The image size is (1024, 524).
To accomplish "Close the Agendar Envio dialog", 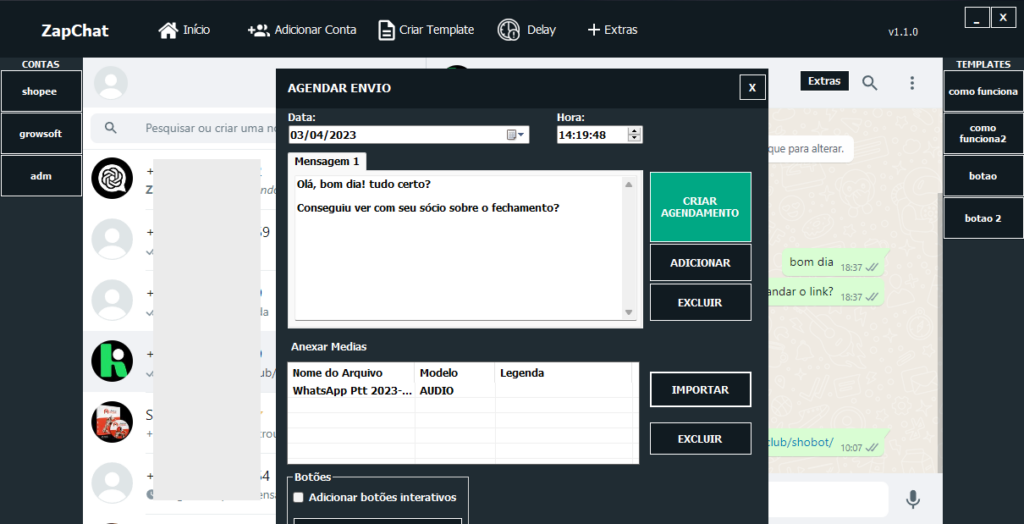I will (752, 88).
